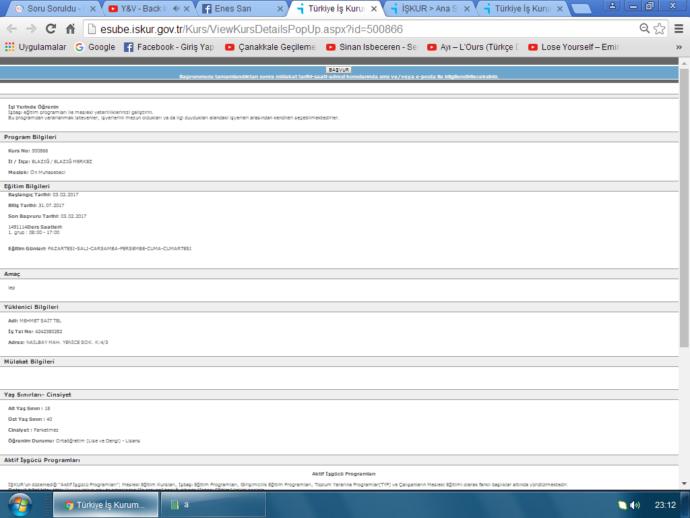Bookmark this page with the star icon
Screen dimensions: 690x518
659,29
